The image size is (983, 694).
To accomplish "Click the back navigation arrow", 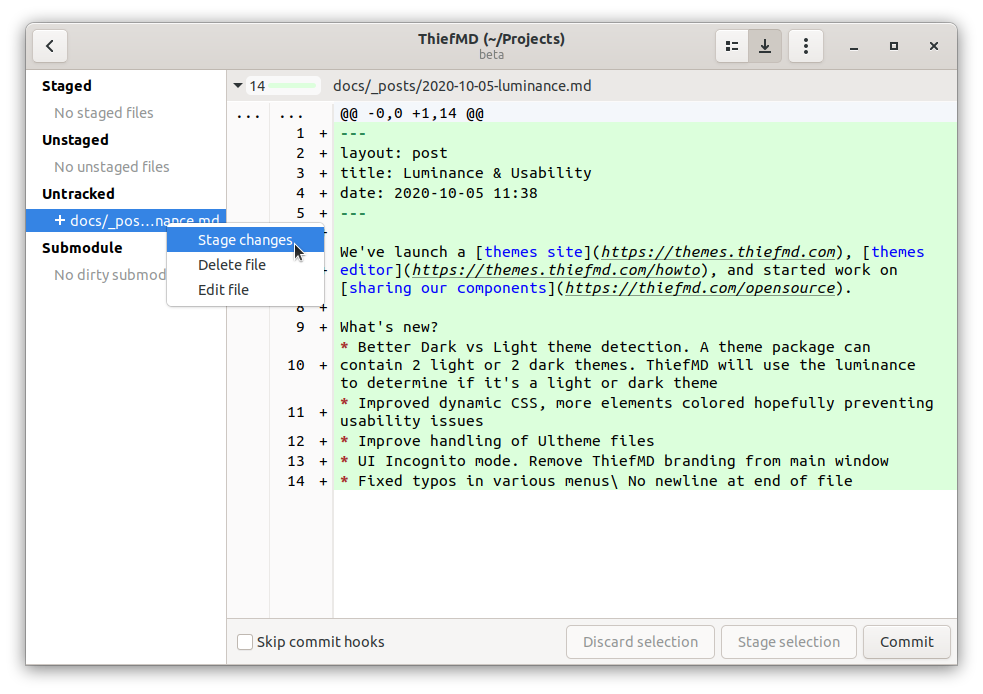I will (x=50, y=46).
